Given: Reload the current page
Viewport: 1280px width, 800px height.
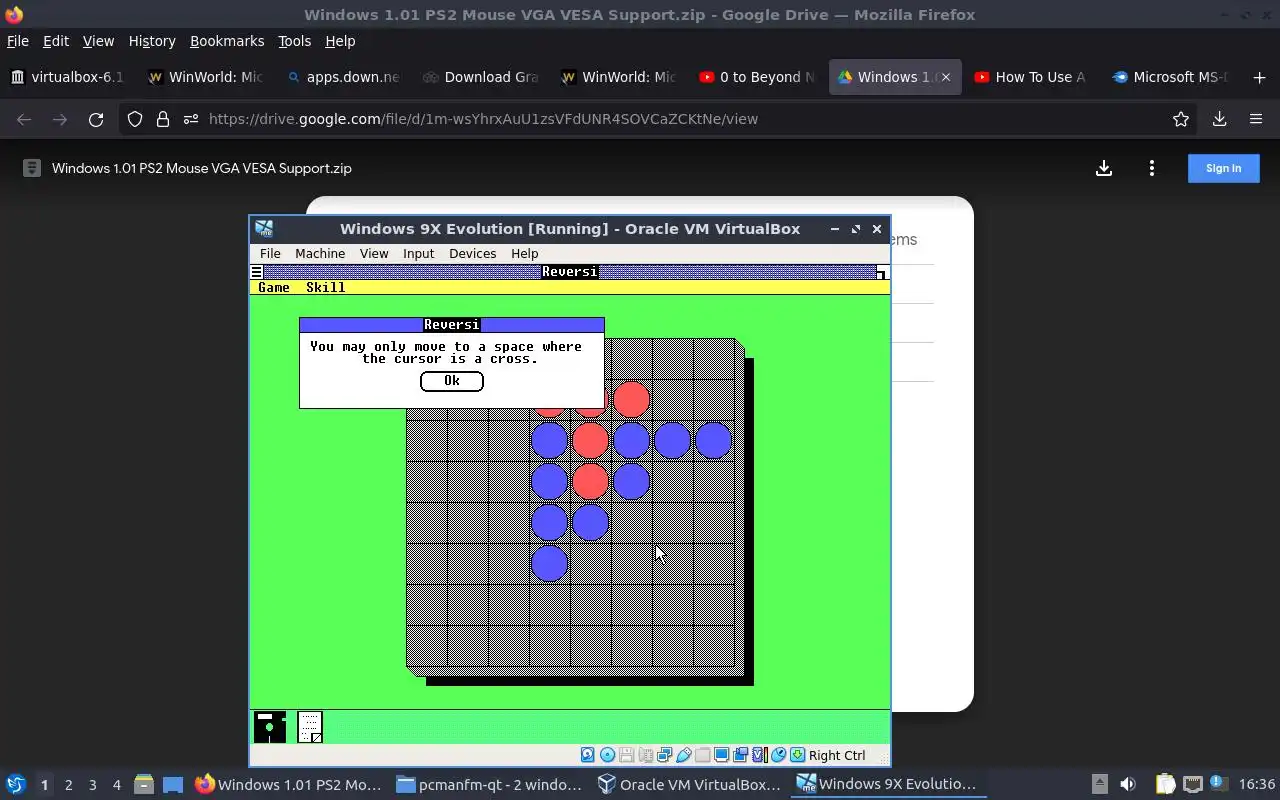Looking at the screenshot, I should (96, 119).
